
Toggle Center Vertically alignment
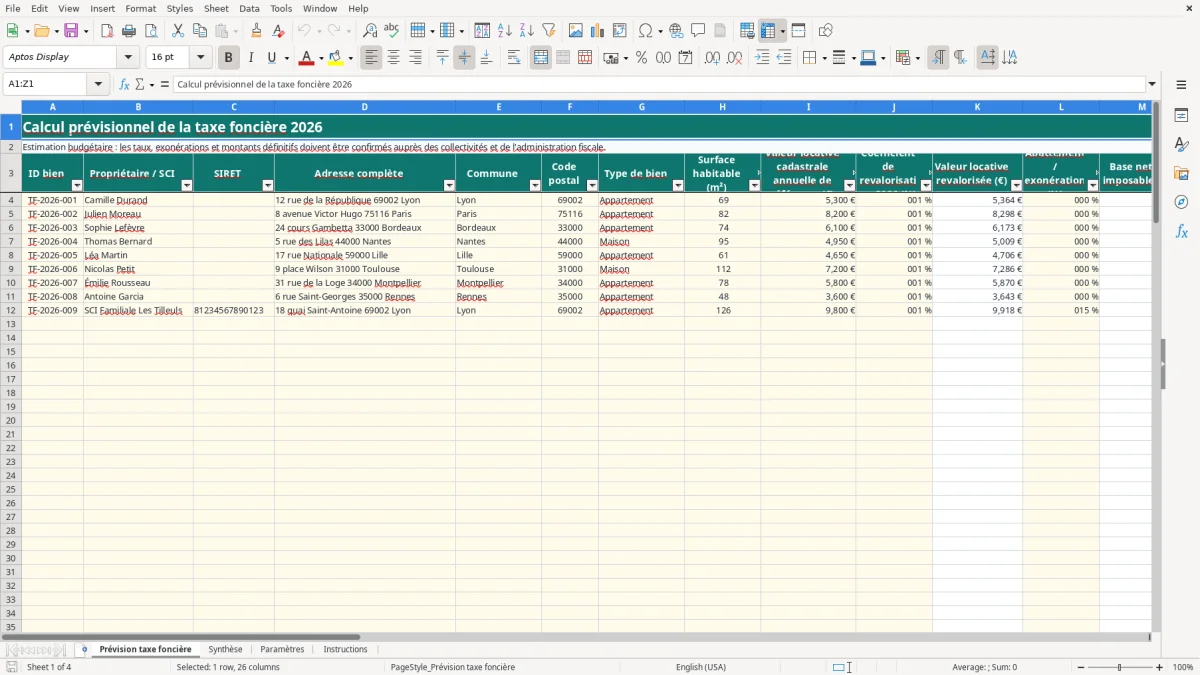click(x=464, y=58)
